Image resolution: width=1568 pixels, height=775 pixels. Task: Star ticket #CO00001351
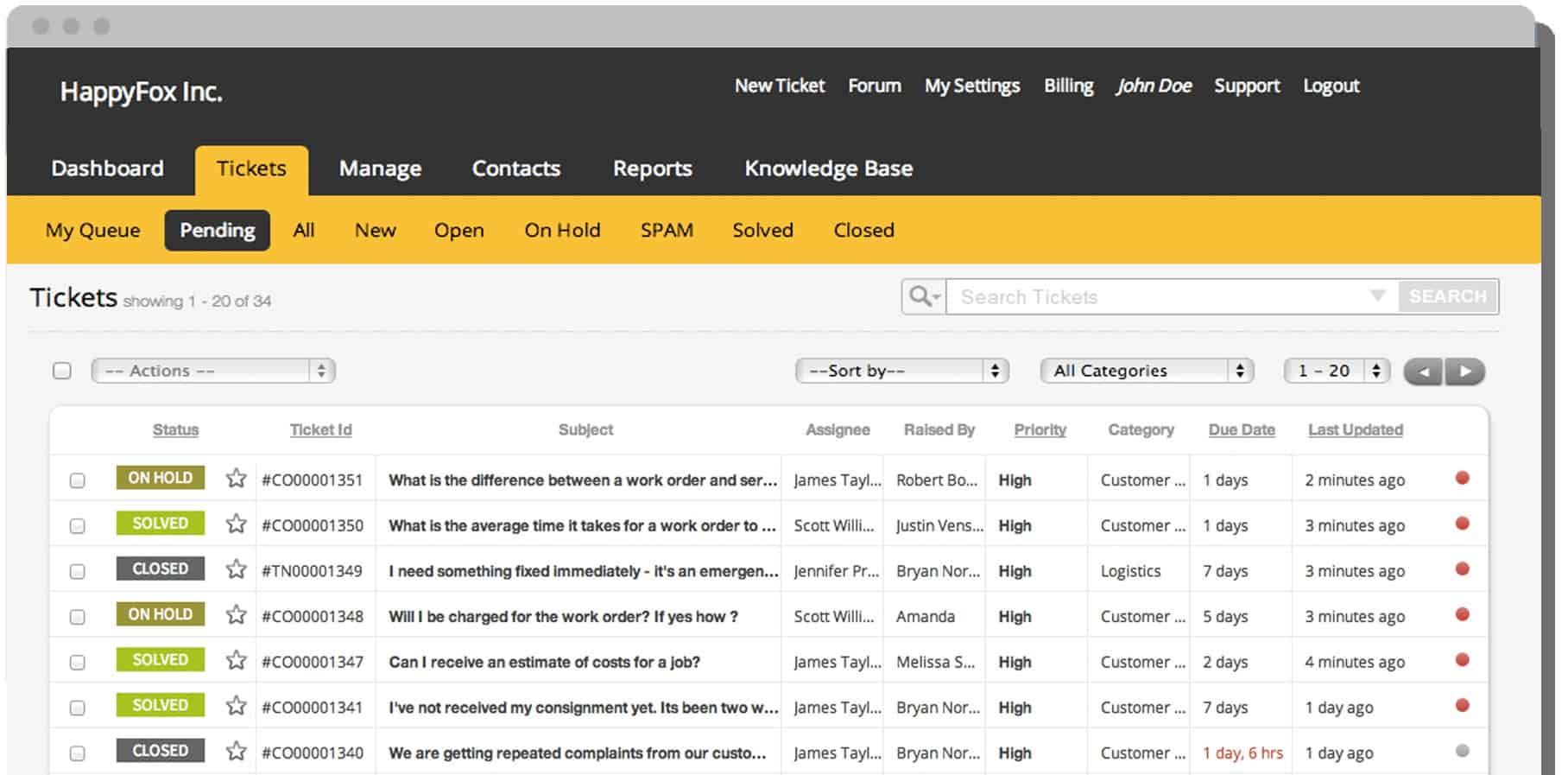pos(236,479)
